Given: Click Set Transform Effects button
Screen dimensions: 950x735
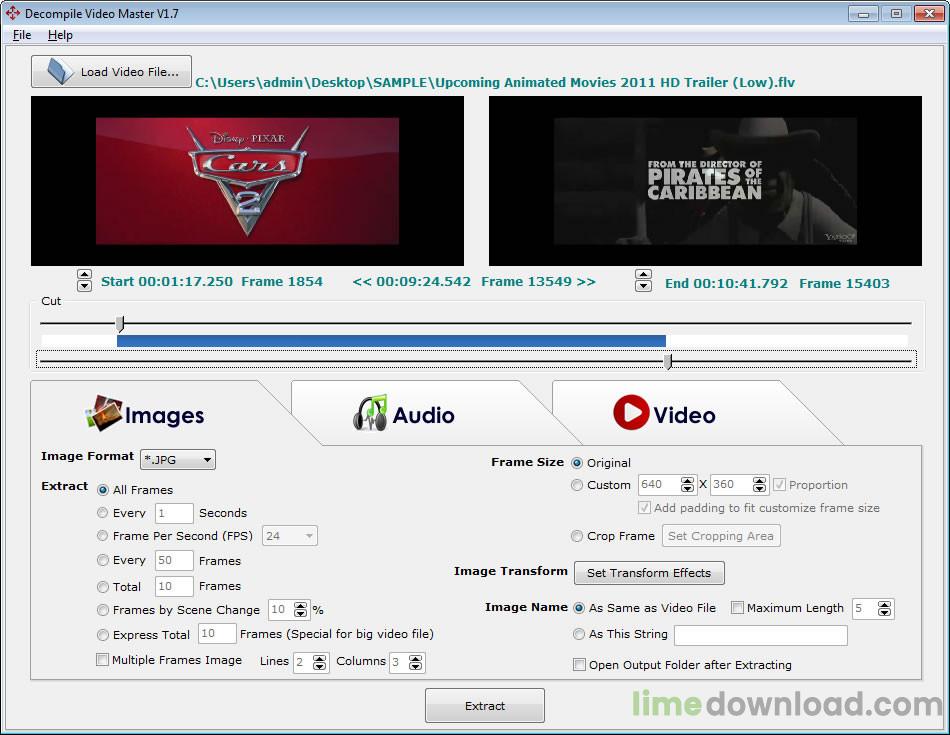Looking at the screenshot, I should 648,573.
